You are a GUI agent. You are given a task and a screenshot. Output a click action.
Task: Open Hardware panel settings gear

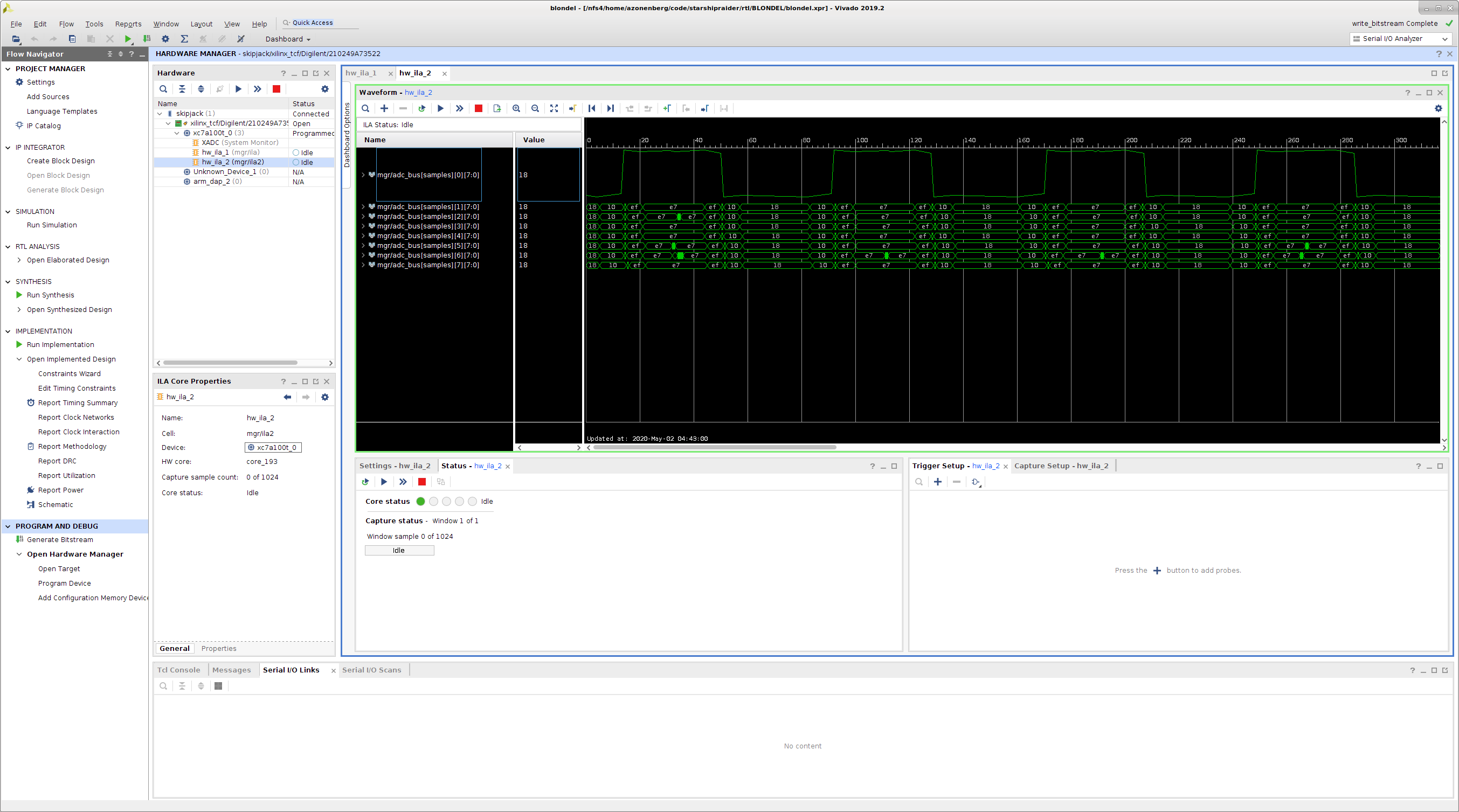tap(324, 89)
